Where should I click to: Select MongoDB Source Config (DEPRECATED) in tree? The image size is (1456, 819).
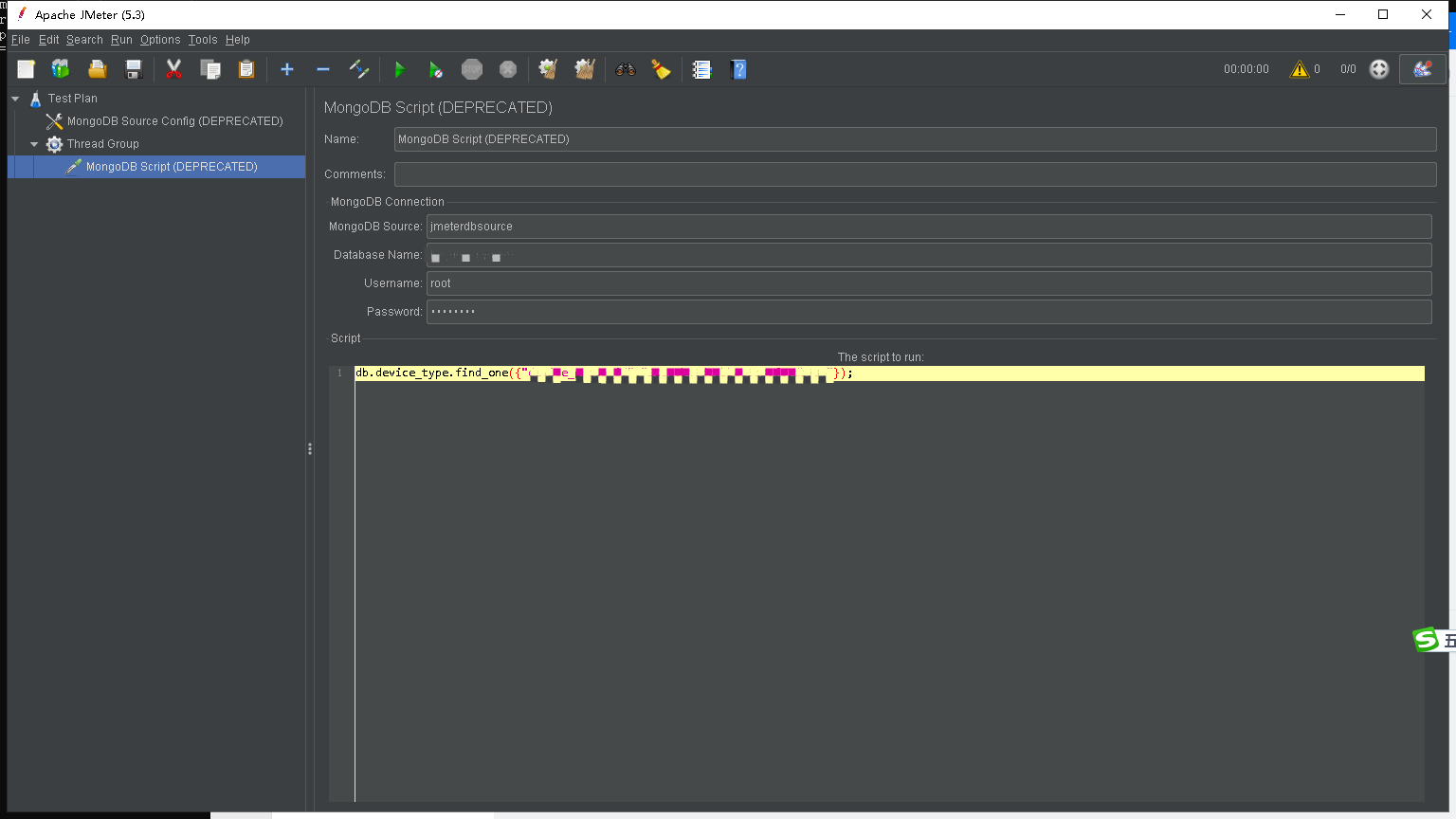click(175, 121)
